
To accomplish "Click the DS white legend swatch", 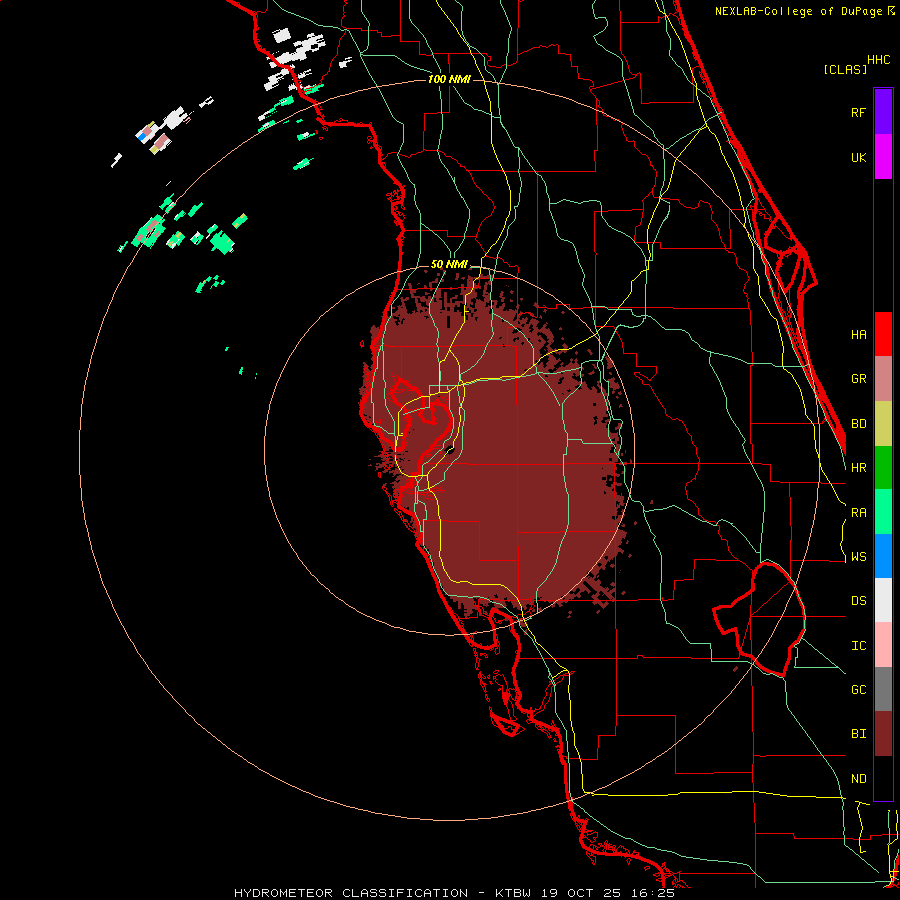I will point(883,600).
